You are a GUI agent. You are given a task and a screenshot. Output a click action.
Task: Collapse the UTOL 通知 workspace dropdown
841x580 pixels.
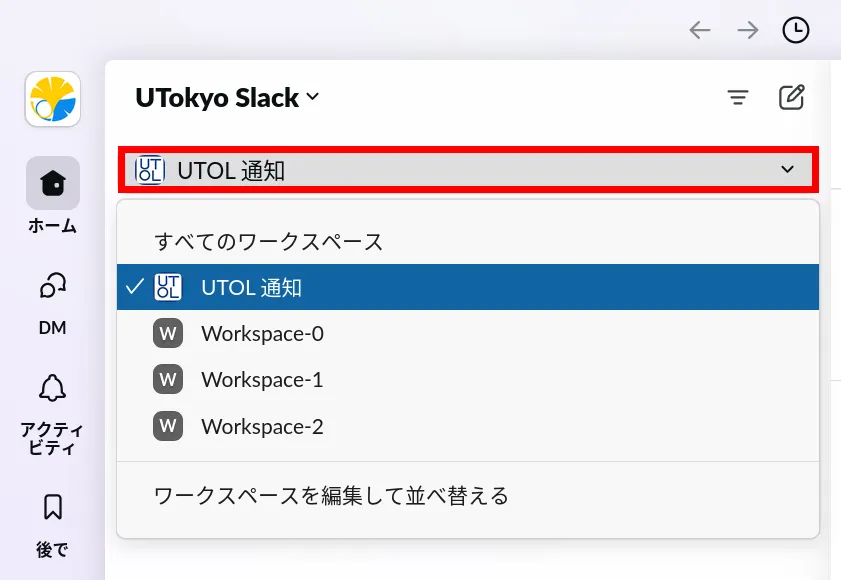pos(470,170)
